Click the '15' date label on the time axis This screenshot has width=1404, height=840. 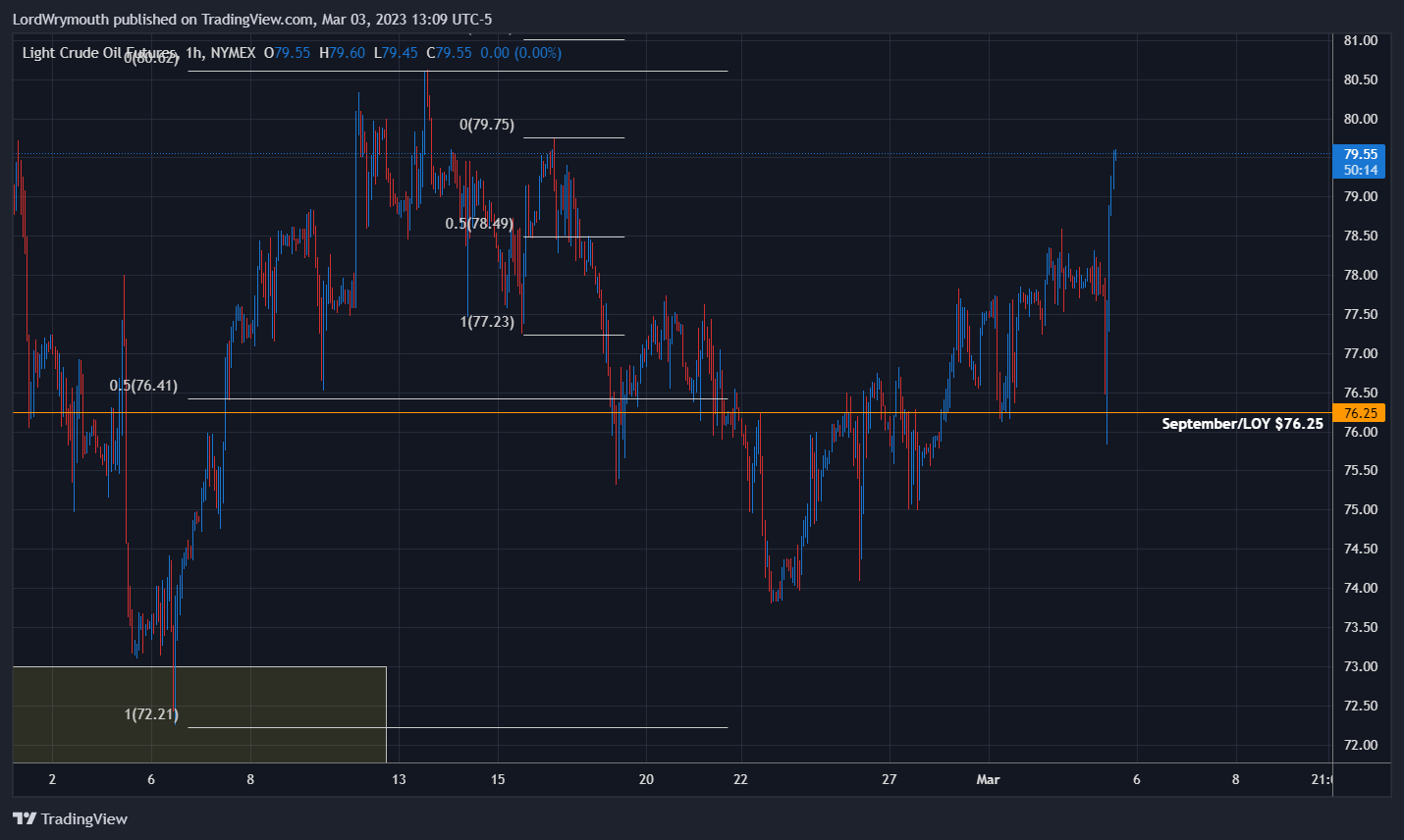click(x=498, y=779)
